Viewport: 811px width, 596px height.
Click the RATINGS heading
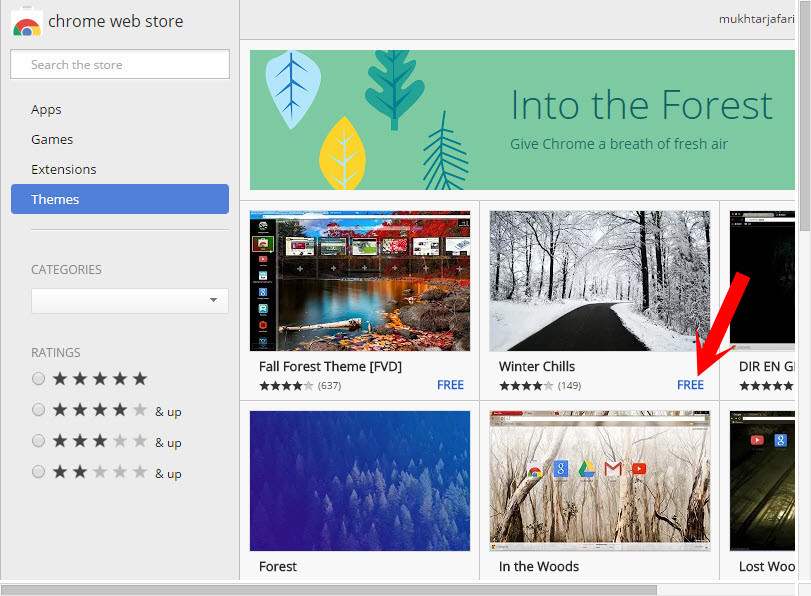(x=55, y=352)
